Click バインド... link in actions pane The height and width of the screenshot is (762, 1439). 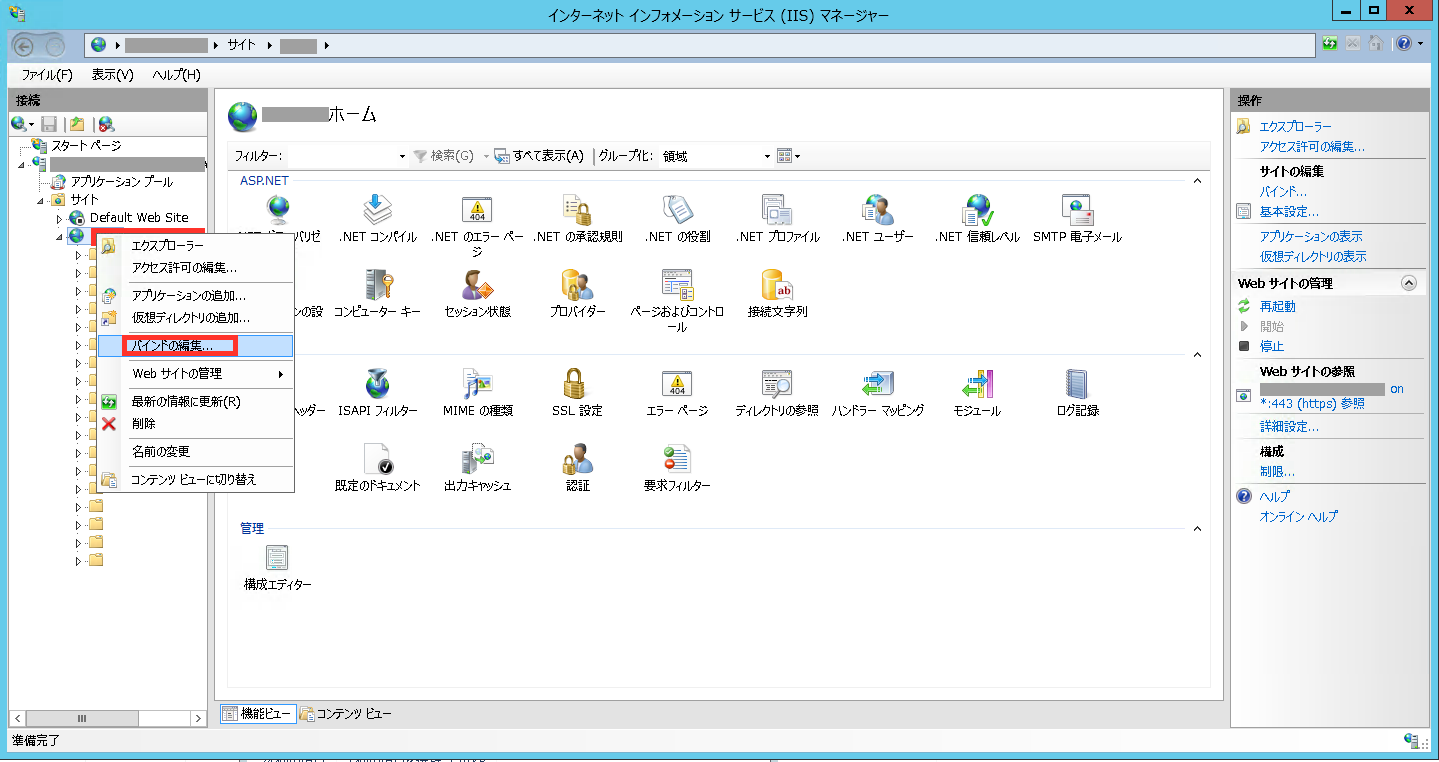tap(1283, 191)
